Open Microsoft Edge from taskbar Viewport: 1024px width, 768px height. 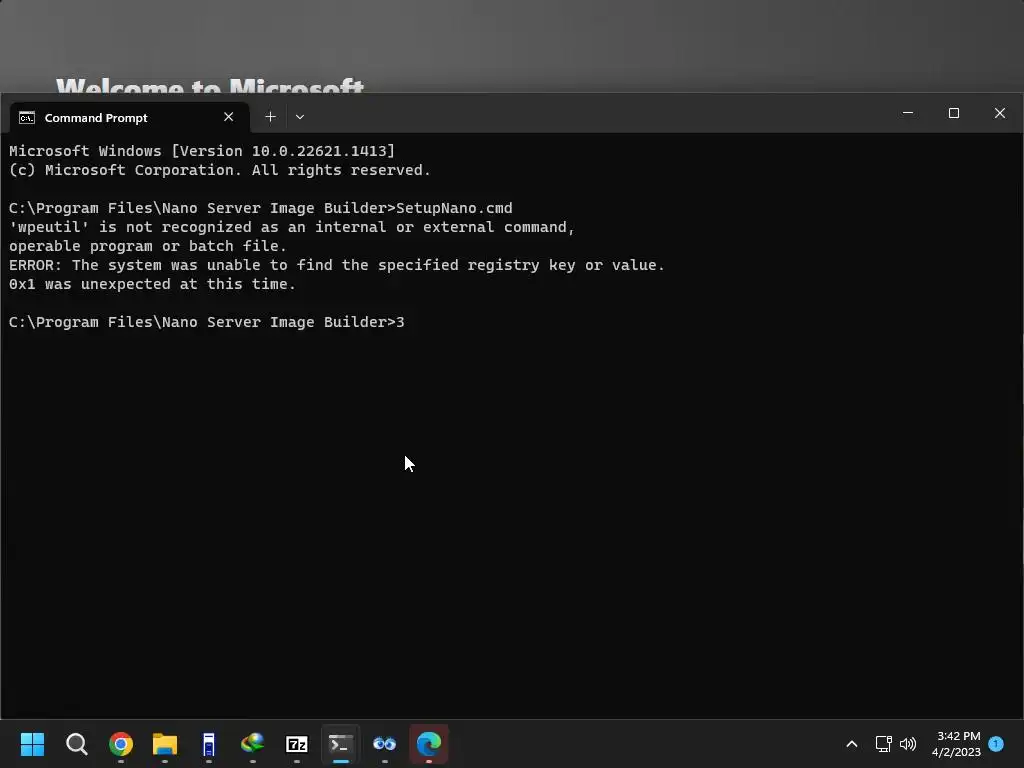click(x=428, y=744)
